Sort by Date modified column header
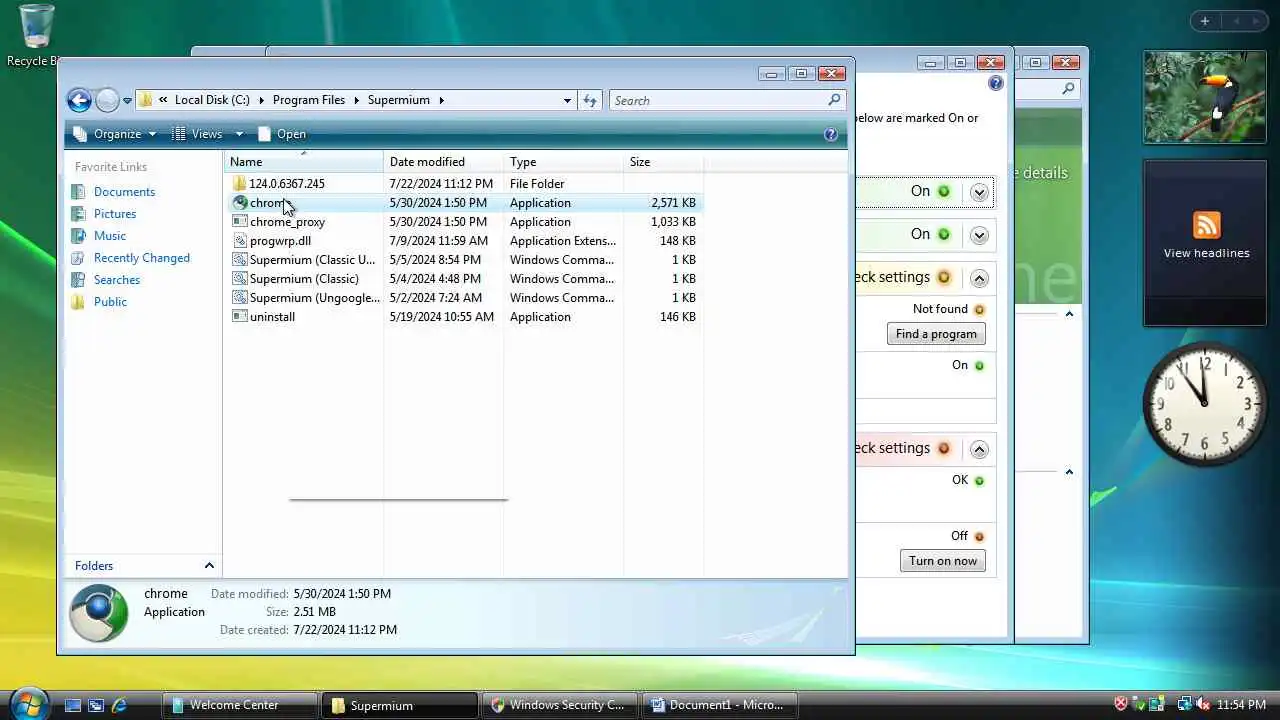 pos(443,162)
